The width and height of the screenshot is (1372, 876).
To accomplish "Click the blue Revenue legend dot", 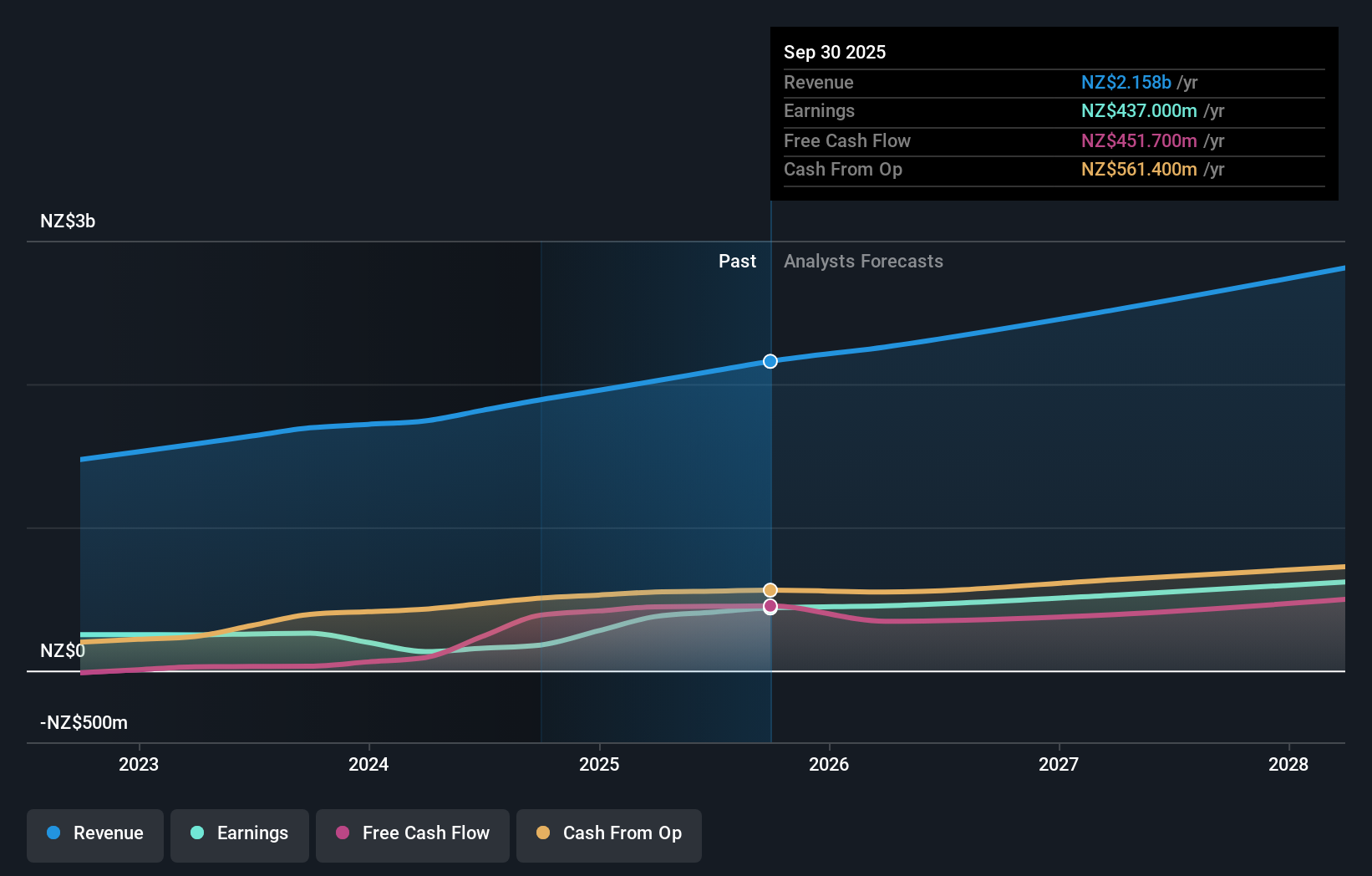I will point(55,833).
